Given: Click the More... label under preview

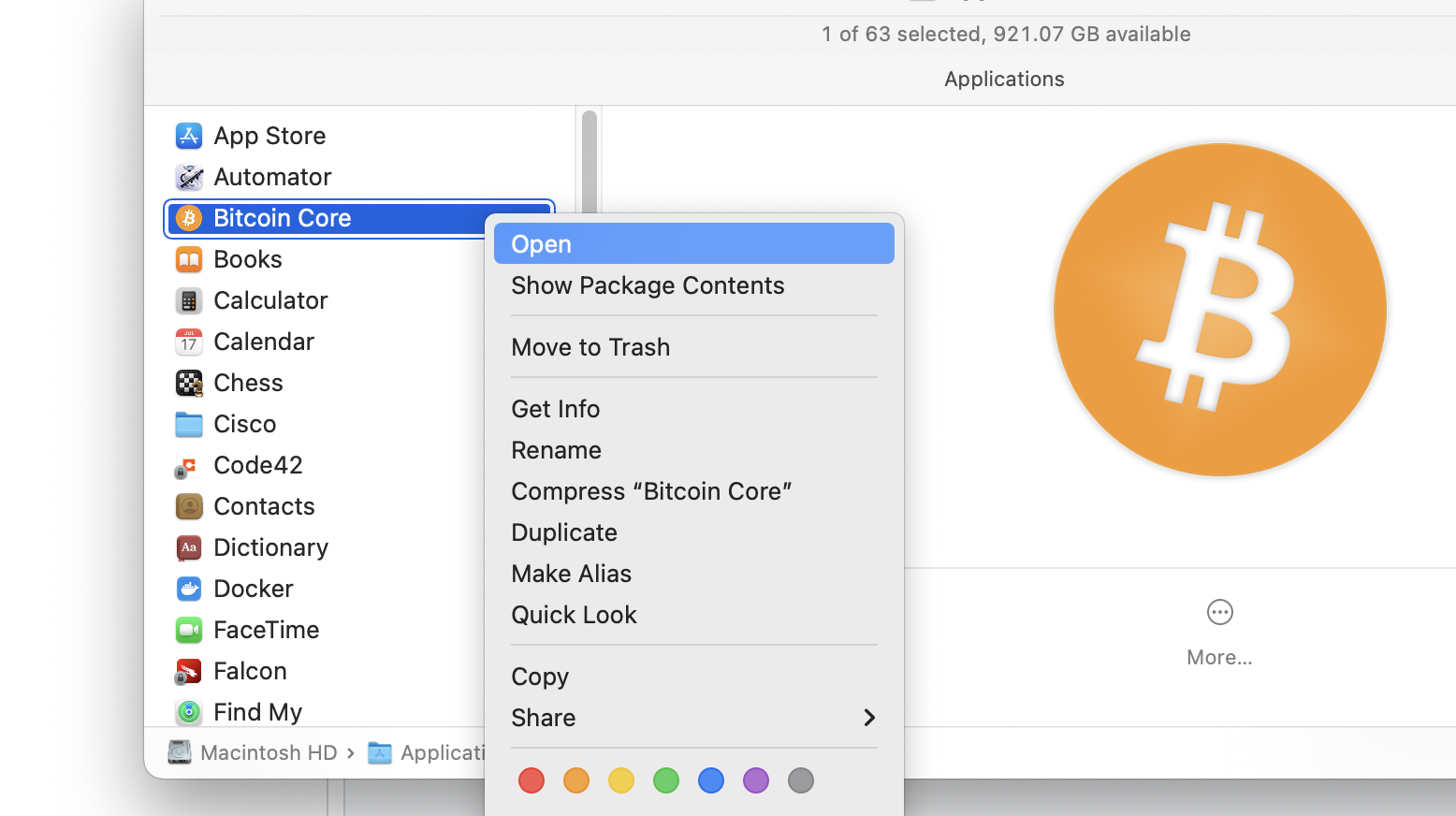Looking at the screenshot, I should 1219,657.
